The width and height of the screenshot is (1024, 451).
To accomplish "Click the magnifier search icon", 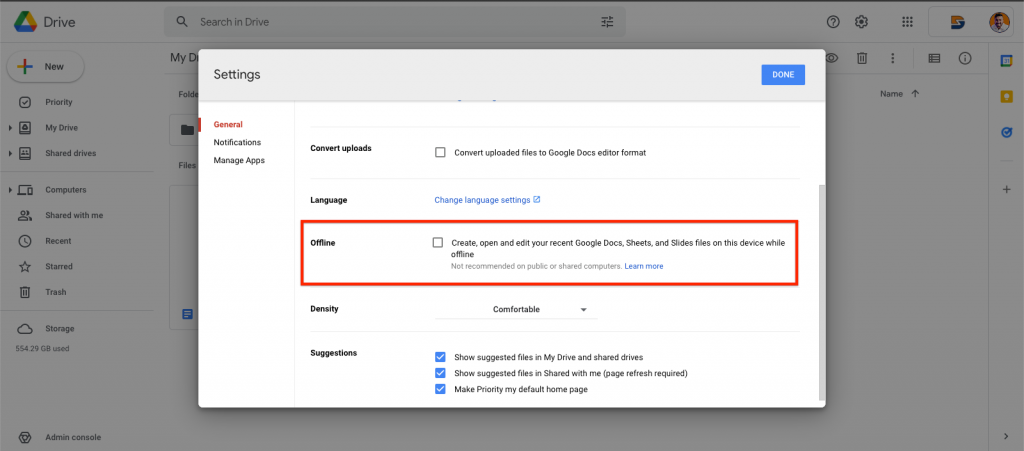I will 182,22.
